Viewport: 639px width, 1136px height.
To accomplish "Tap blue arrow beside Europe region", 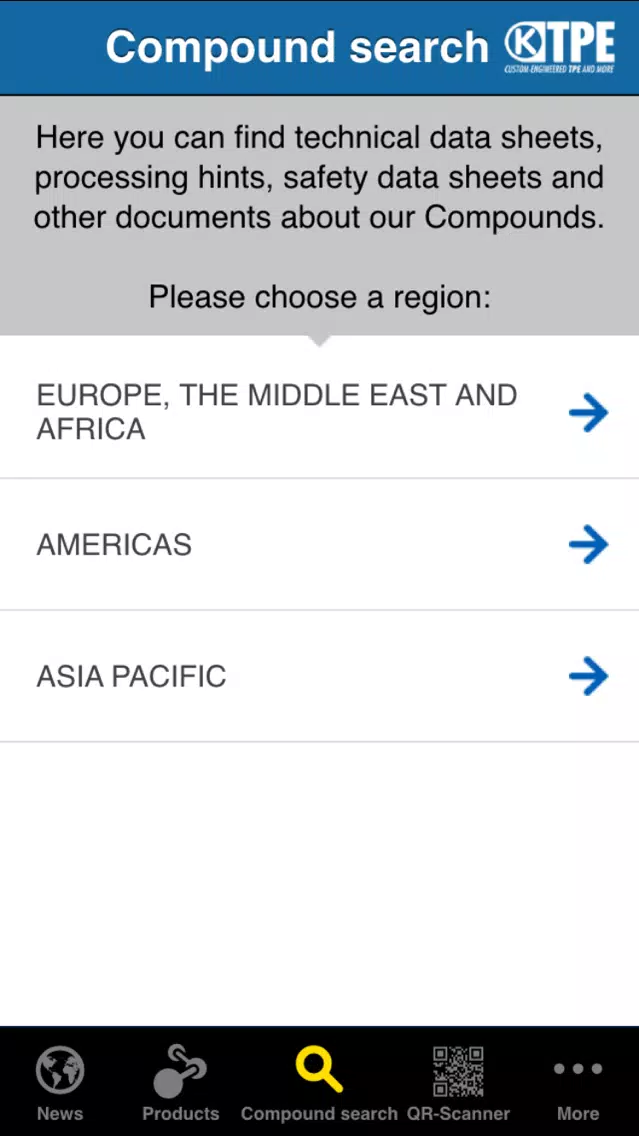I will [588, 413].
